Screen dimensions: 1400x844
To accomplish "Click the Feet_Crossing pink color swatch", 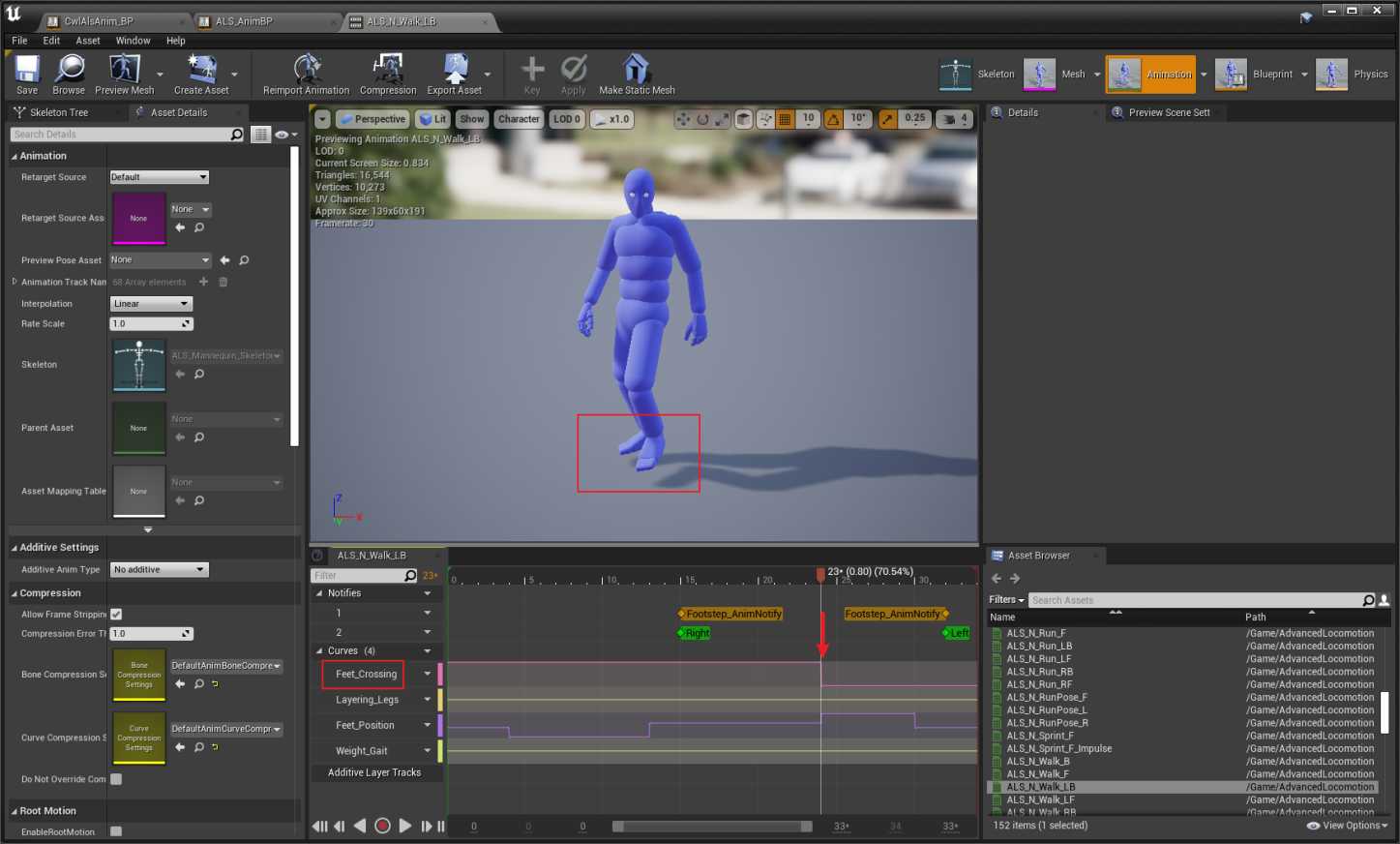I will pos(440,674).
